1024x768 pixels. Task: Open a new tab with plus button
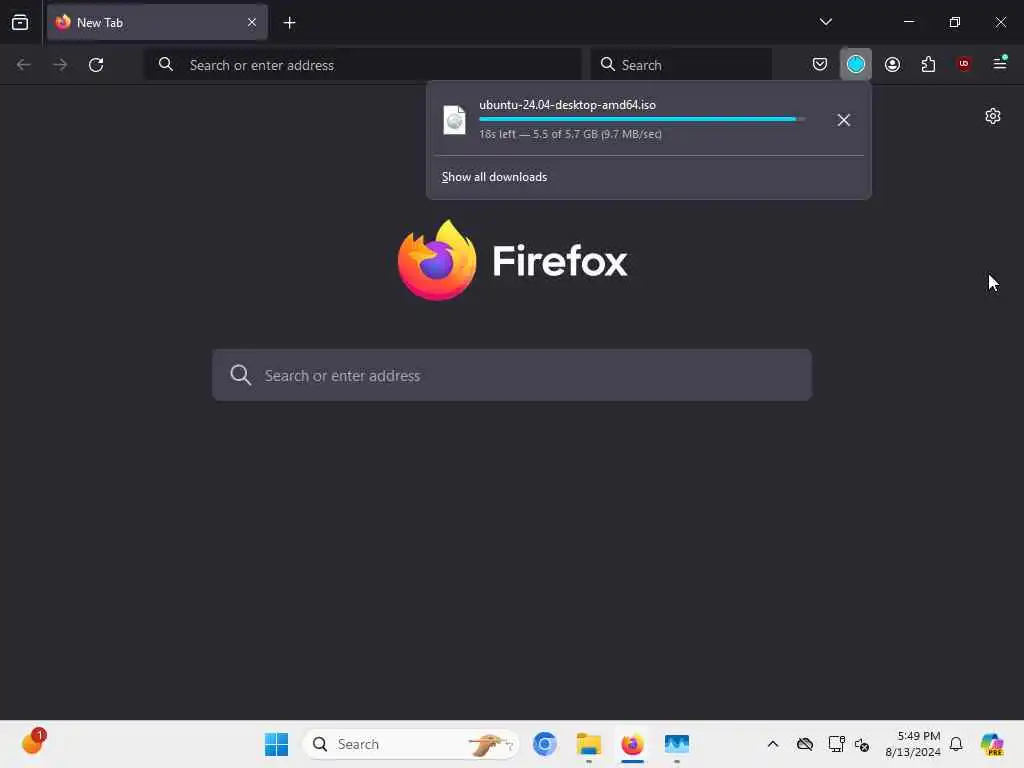point(289,23)
